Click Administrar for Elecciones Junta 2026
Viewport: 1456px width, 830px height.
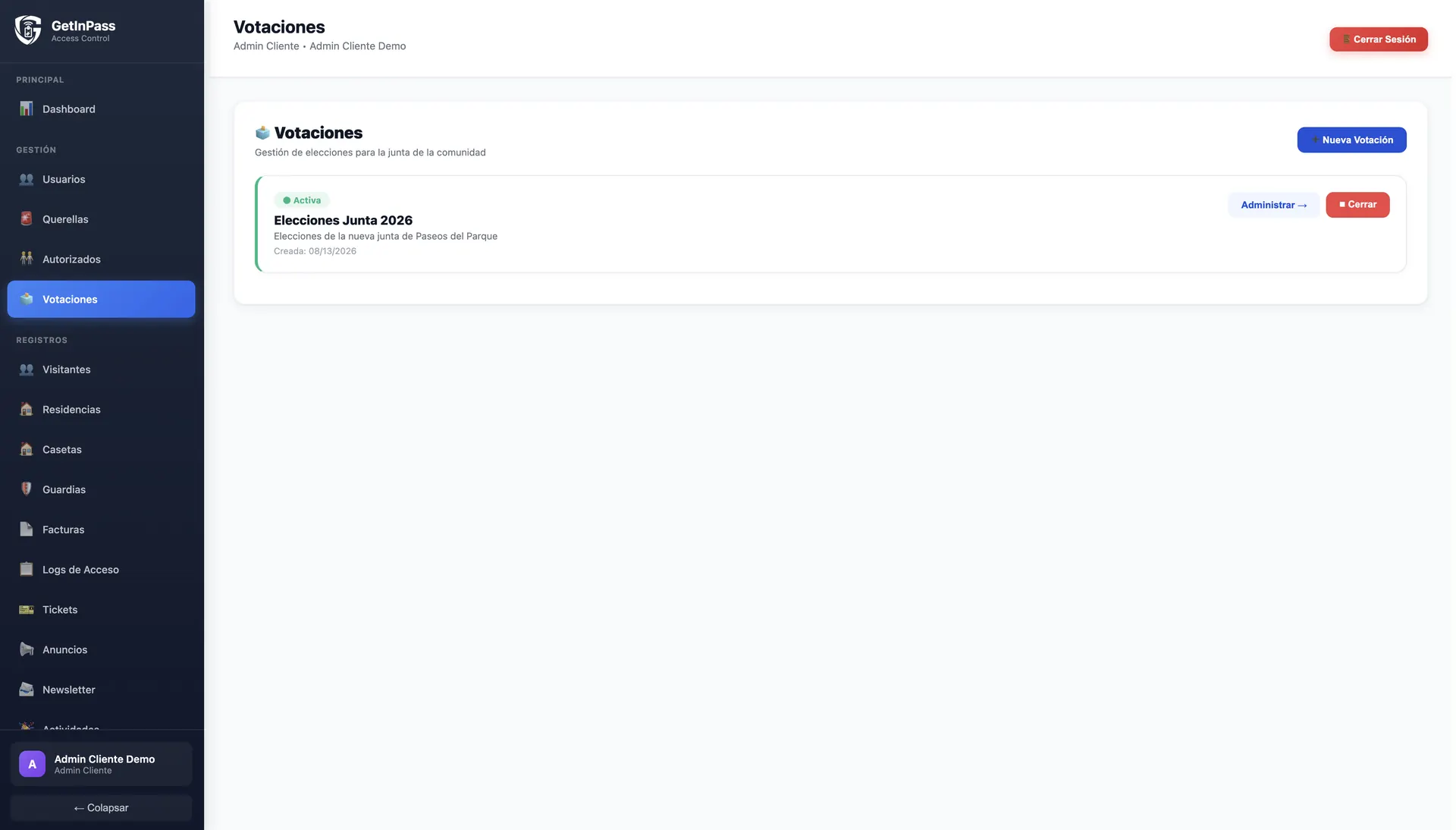click(1273, 205)
